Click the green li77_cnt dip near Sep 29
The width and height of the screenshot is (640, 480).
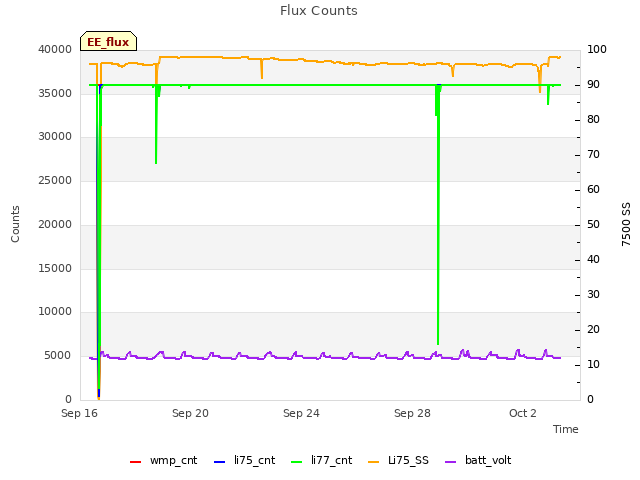pyautogui.click(x=438, y=215)
